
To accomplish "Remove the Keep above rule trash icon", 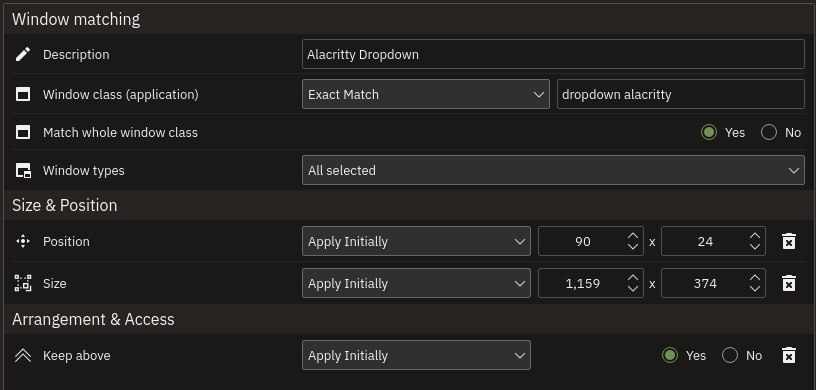I will [x=789, y=355].
